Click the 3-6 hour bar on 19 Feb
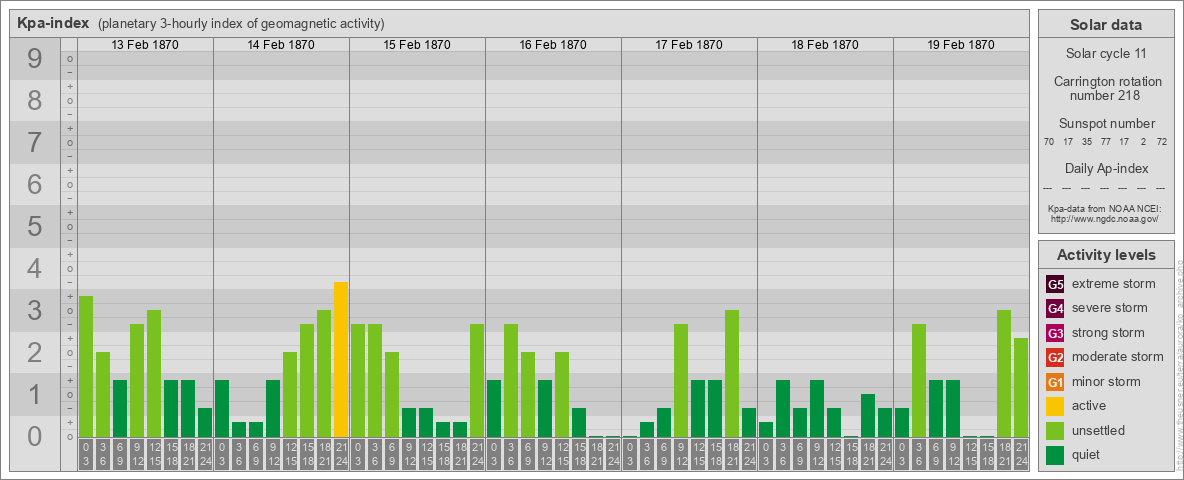 click(918, 380)
